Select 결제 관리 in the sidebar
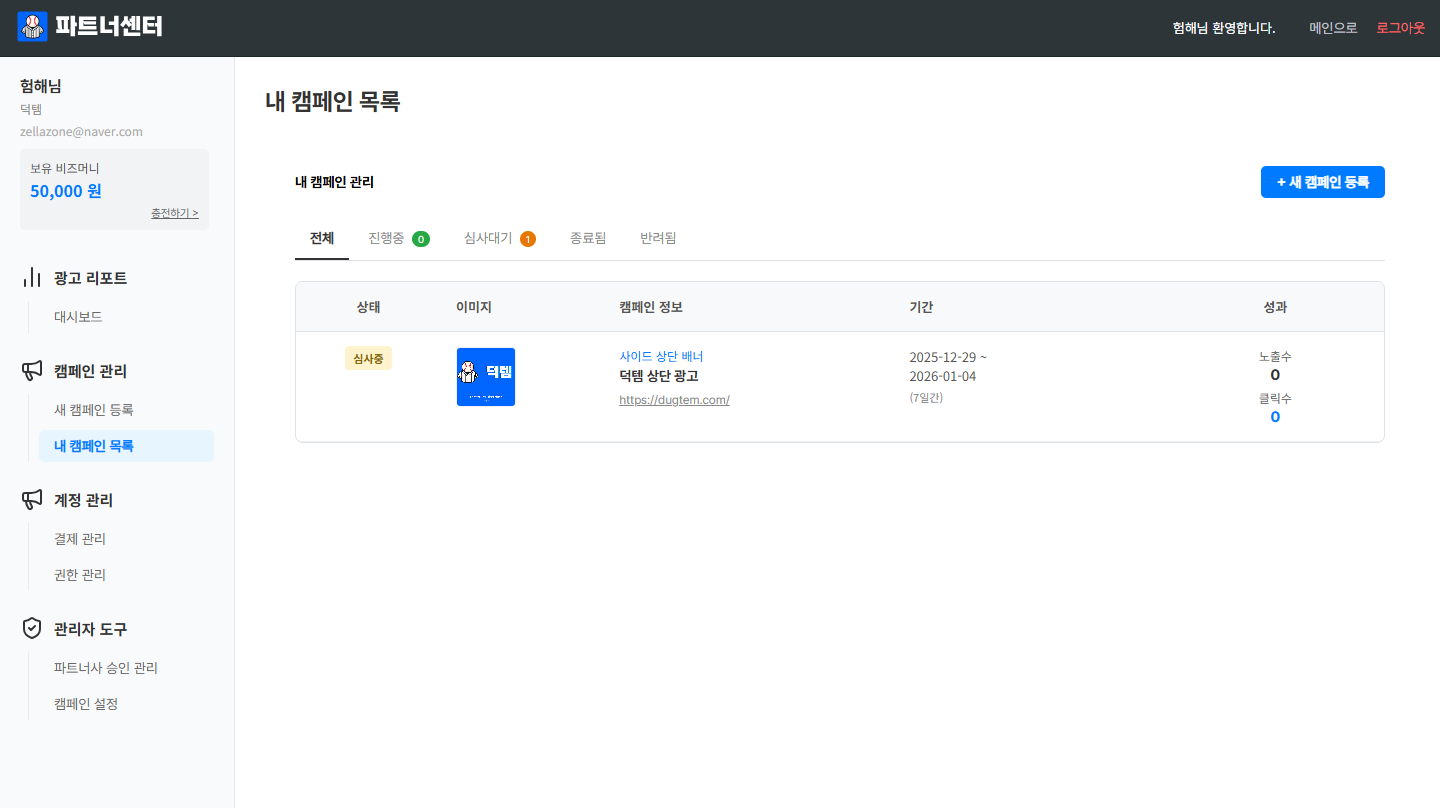This screenshot has height=808, width=1440. (80, 539)
